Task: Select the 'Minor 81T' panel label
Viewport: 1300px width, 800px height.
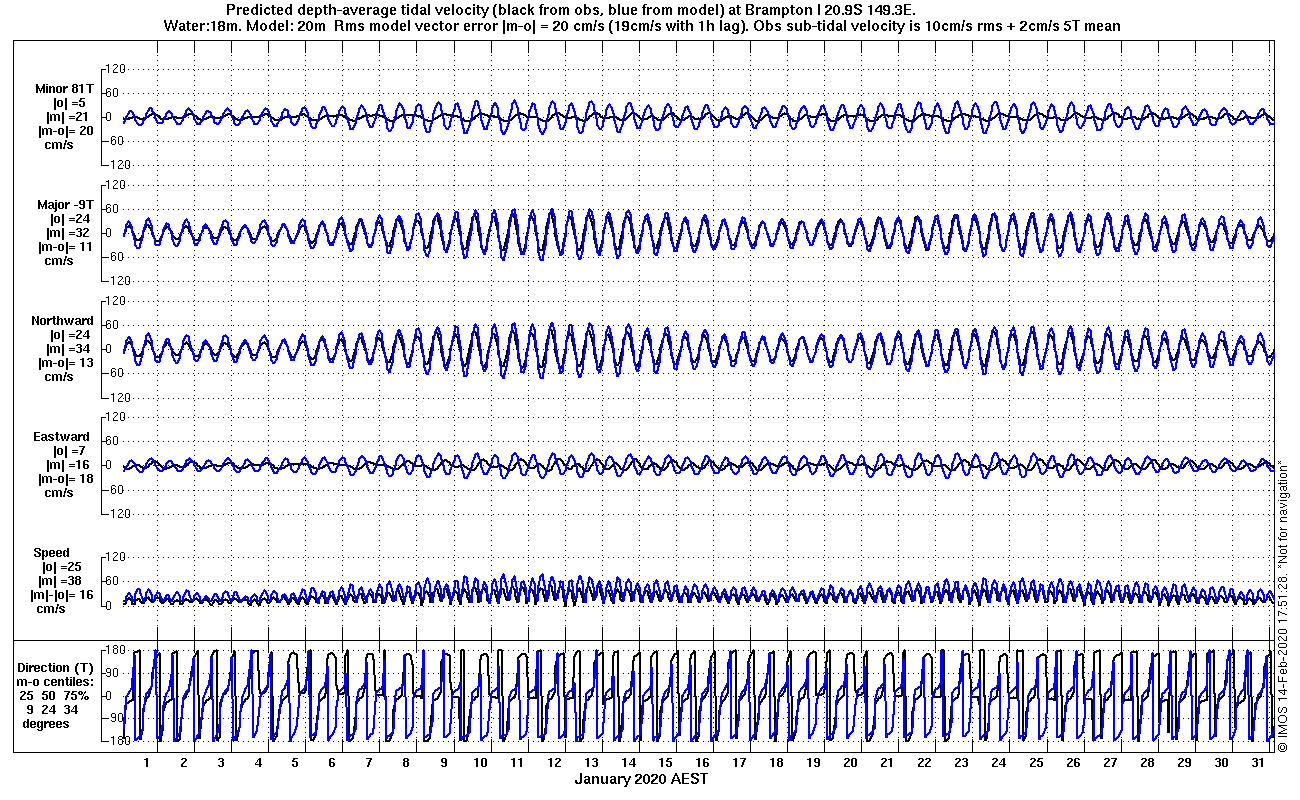Action: click(64, 88)
